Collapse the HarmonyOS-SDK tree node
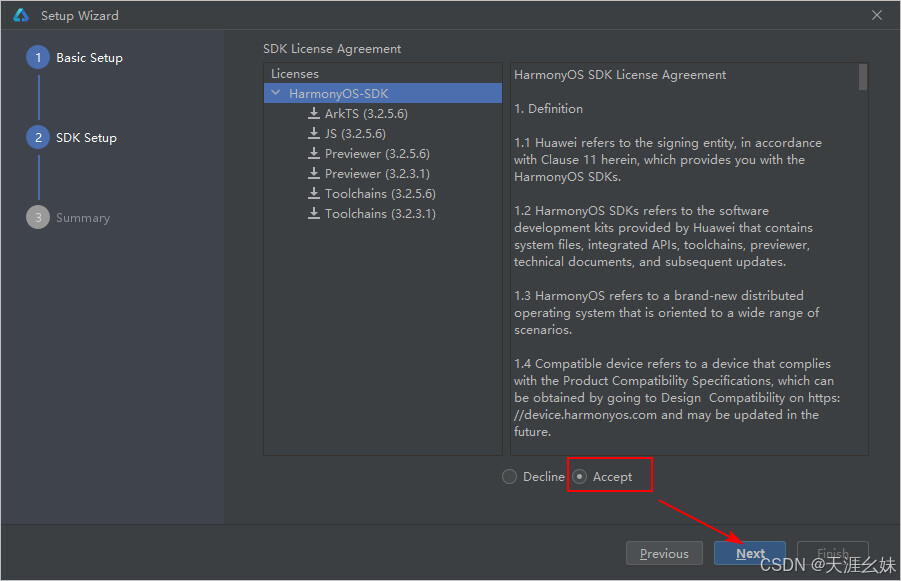The height and width of the screenshot is (581, 901). pyautogui.click(x=276, y=93)
